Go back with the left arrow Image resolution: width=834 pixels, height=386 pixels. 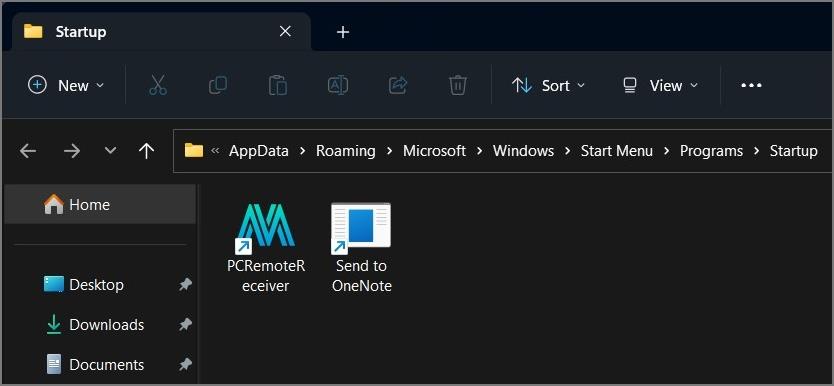[28, 151]
